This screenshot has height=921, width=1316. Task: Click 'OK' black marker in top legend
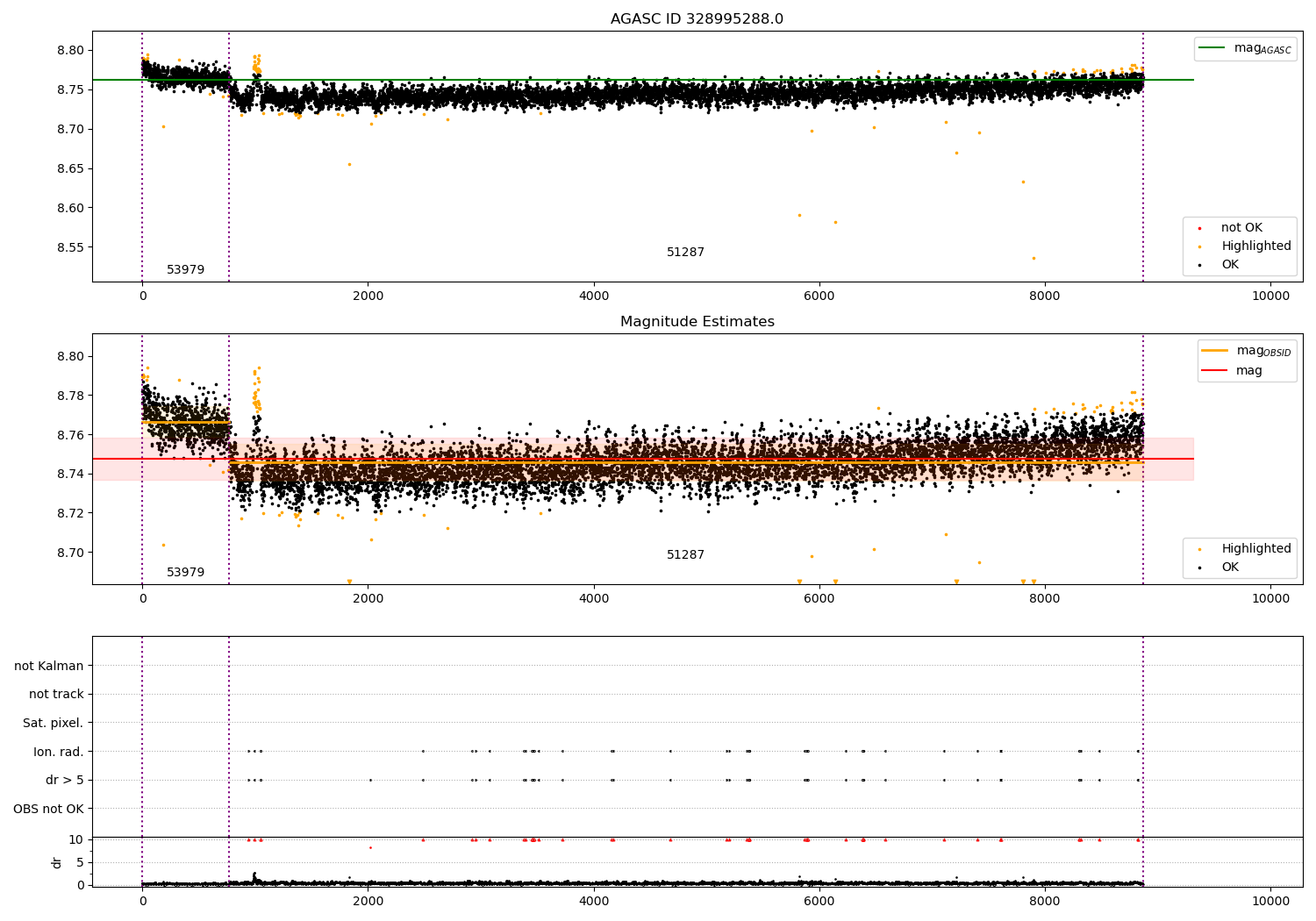pos(1199,265)
